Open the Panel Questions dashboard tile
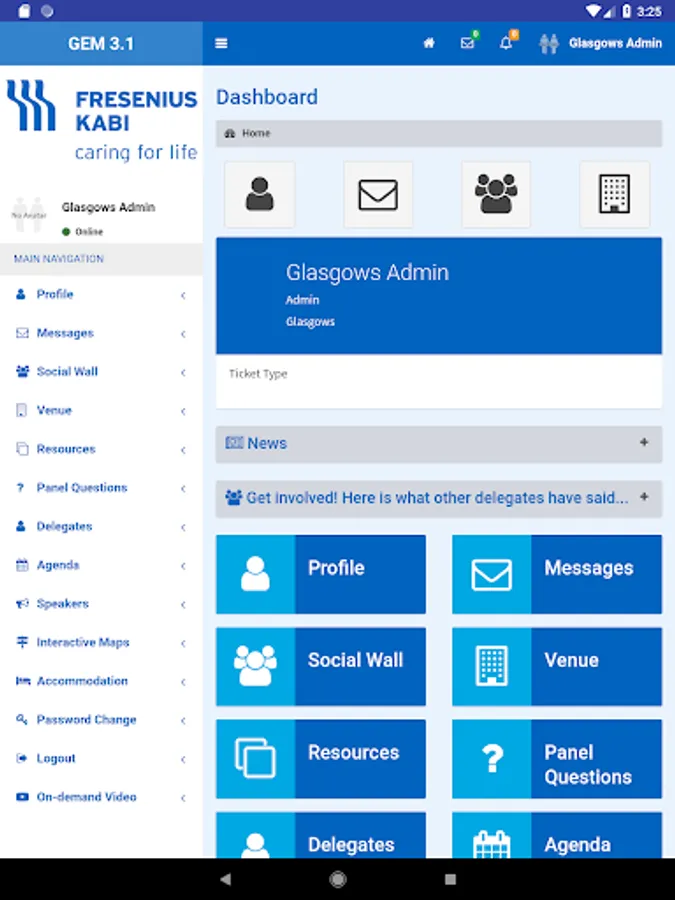This screenshot has width=675, height=900. (x=557, y=759)
